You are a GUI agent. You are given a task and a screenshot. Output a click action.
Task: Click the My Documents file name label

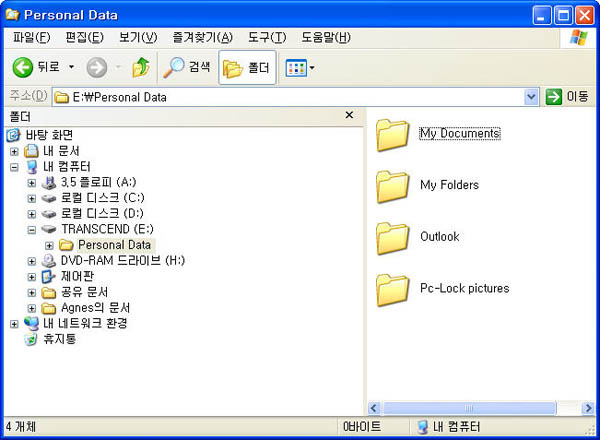click(460, 133)
